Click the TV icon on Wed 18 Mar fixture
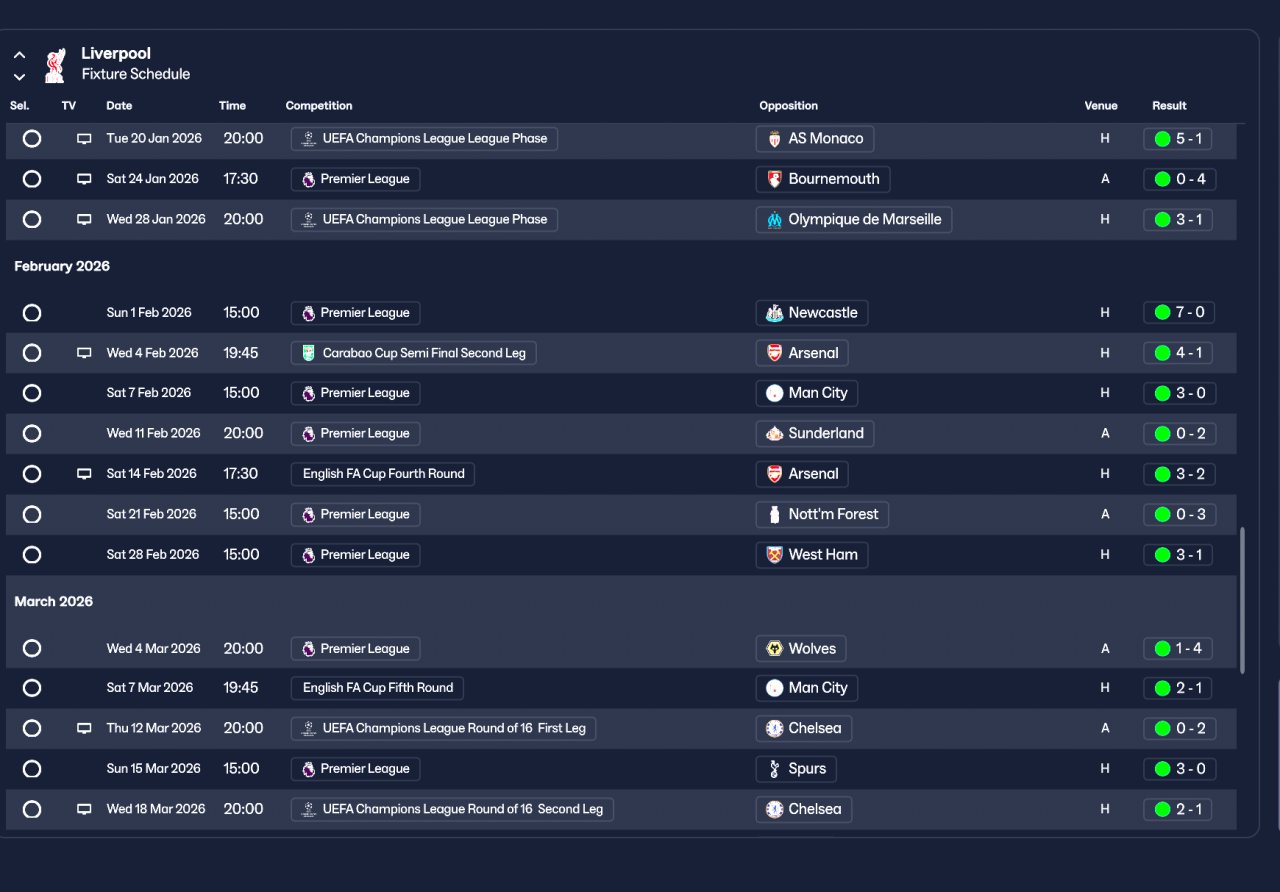 84,809
